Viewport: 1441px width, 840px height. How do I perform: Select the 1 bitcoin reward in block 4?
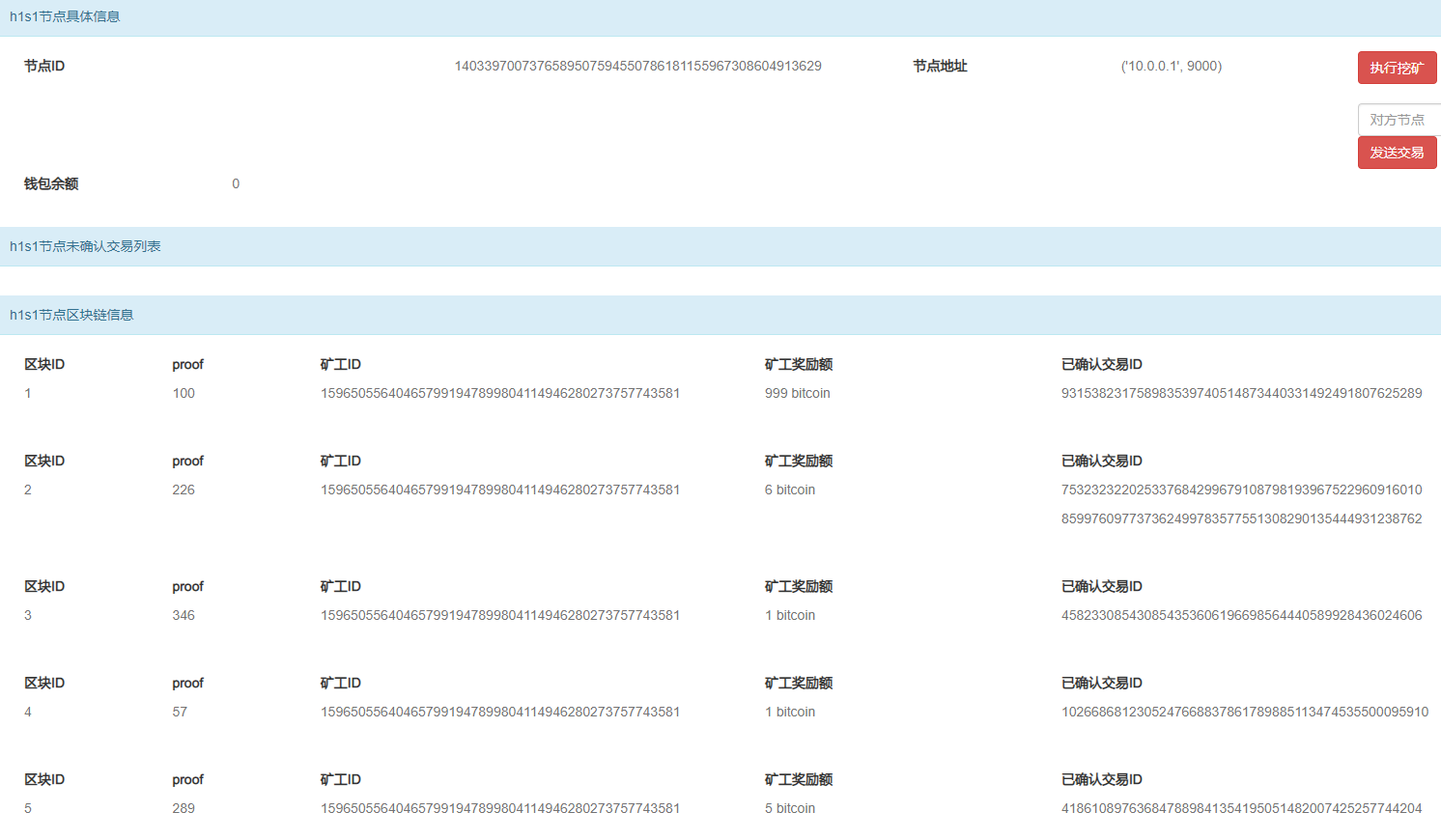[790, 712]
